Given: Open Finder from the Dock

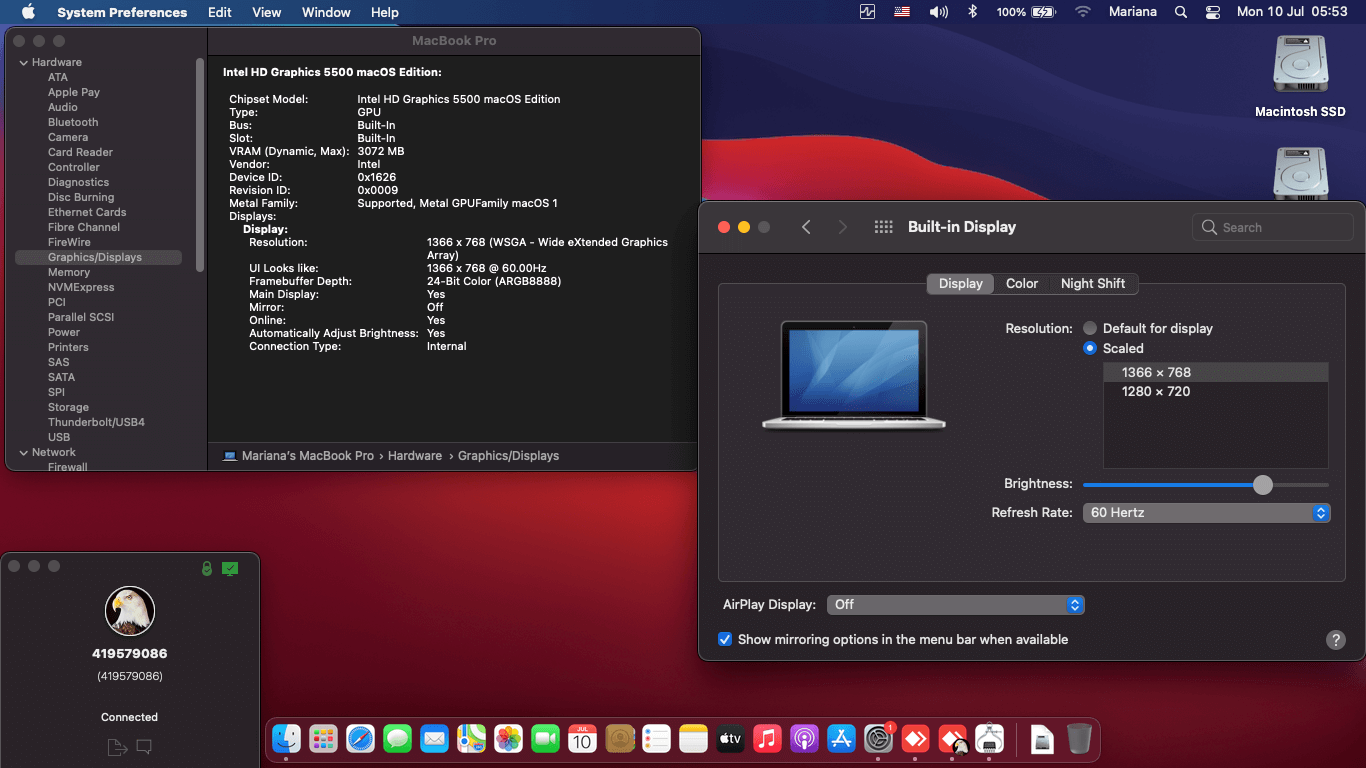Looking at the screenshot, I should point(287,739).
